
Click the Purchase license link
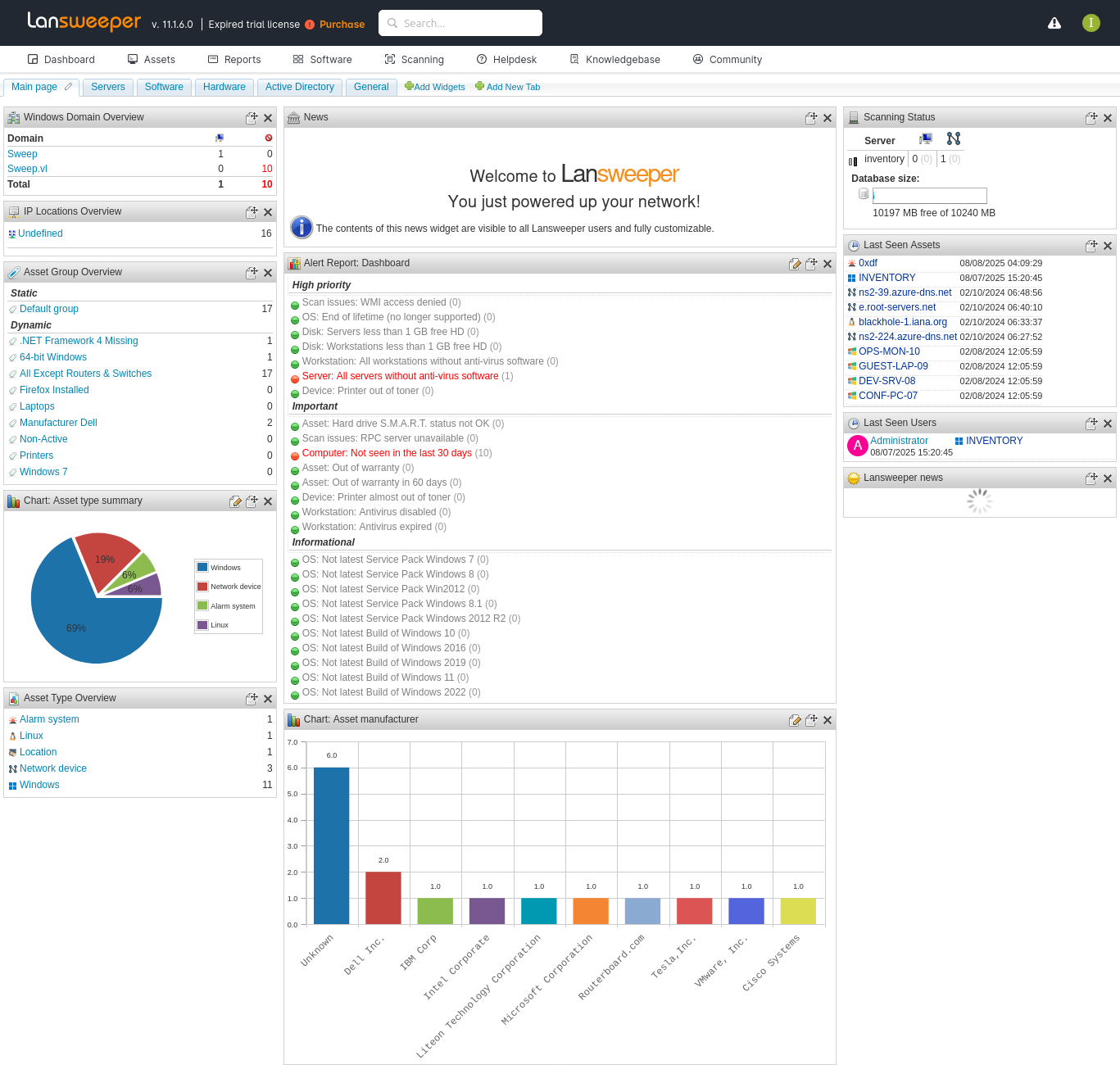click(x=342, y=25)
